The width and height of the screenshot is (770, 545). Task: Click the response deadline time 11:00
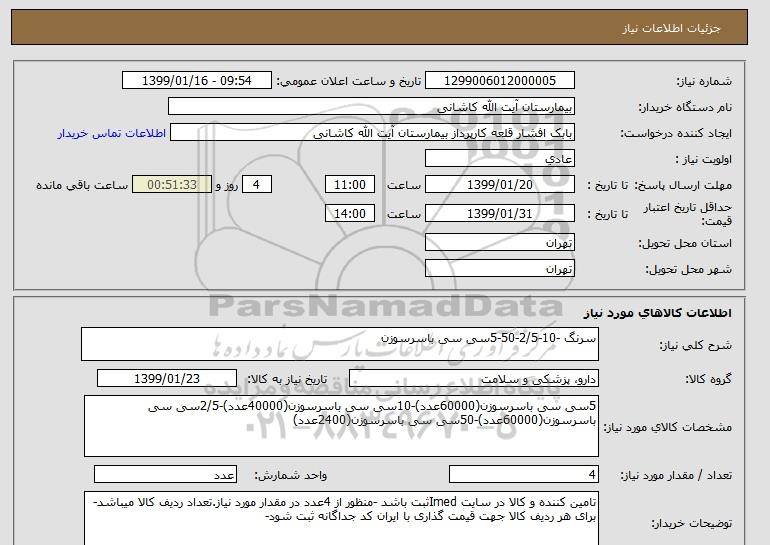350,185
